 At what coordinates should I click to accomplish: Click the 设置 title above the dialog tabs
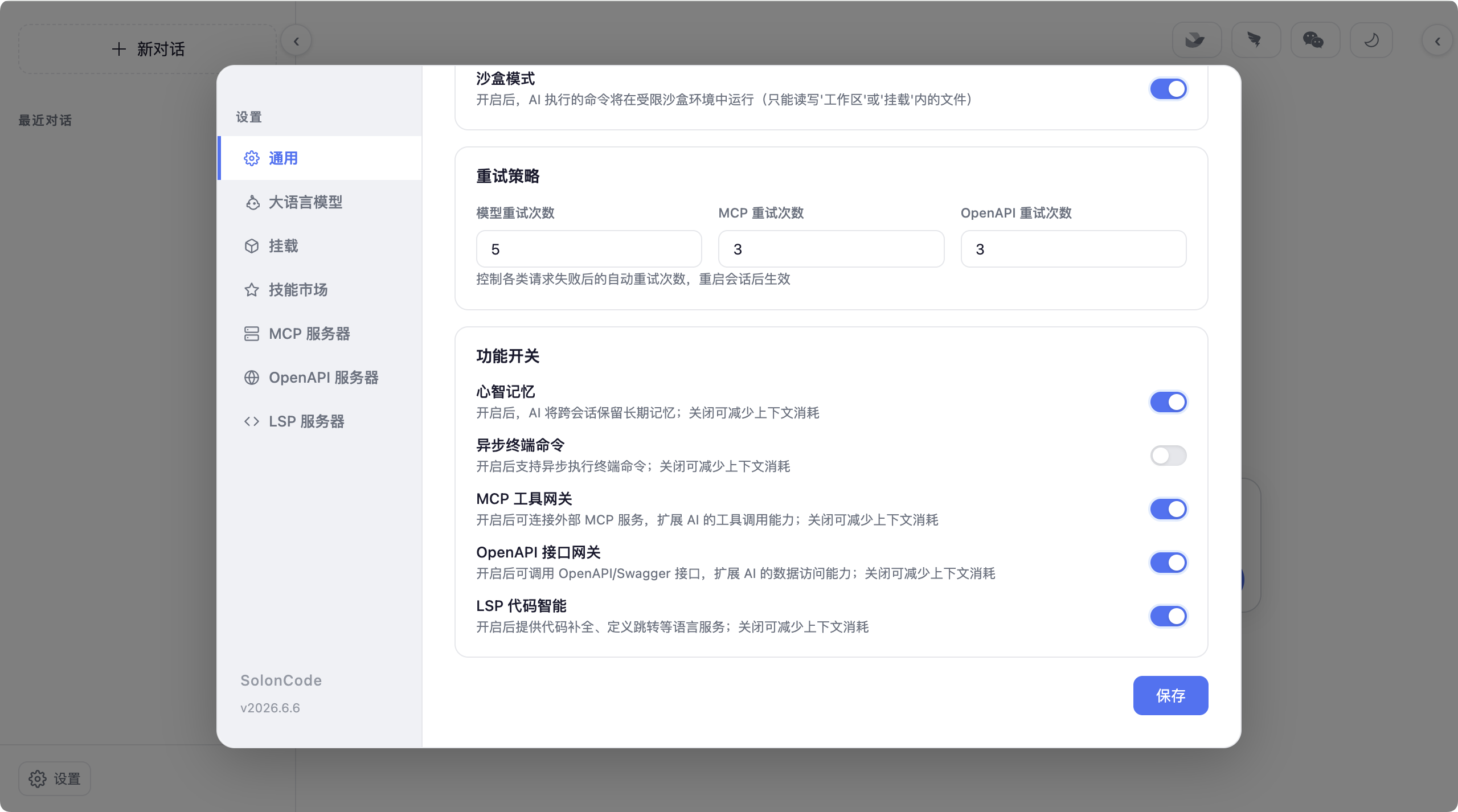tap(249, 117)
